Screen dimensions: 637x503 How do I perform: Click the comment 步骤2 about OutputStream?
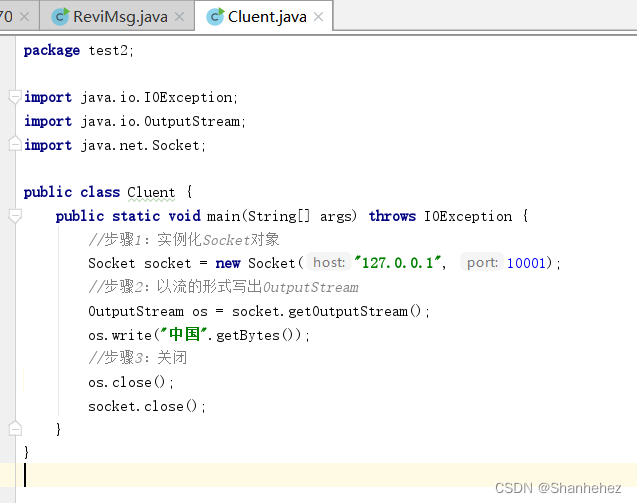coord(223,287)
